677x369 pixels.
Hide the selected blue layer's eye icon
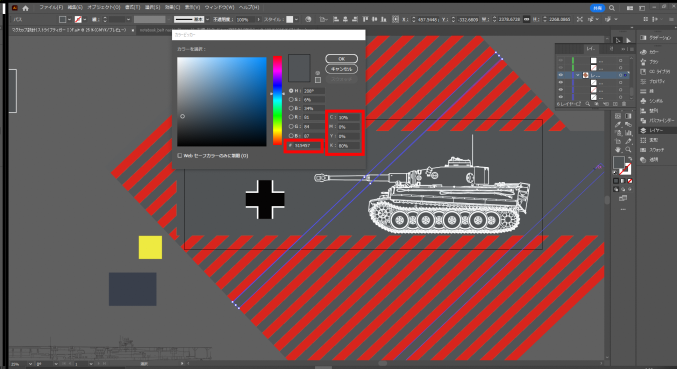click(560, 75)
